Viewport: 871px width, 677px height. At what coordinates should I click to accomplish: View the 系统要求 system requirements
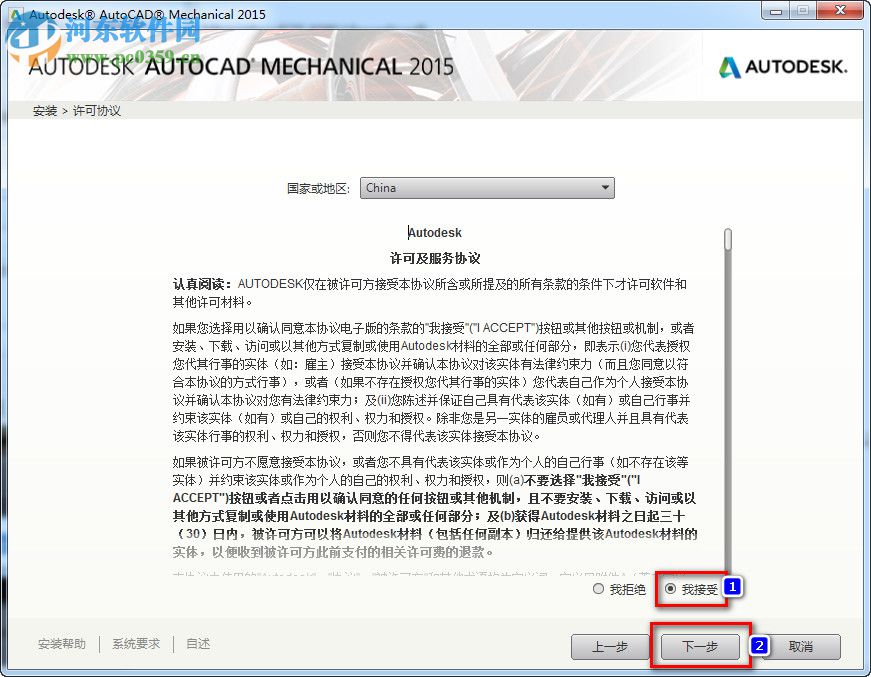point(136,644)
